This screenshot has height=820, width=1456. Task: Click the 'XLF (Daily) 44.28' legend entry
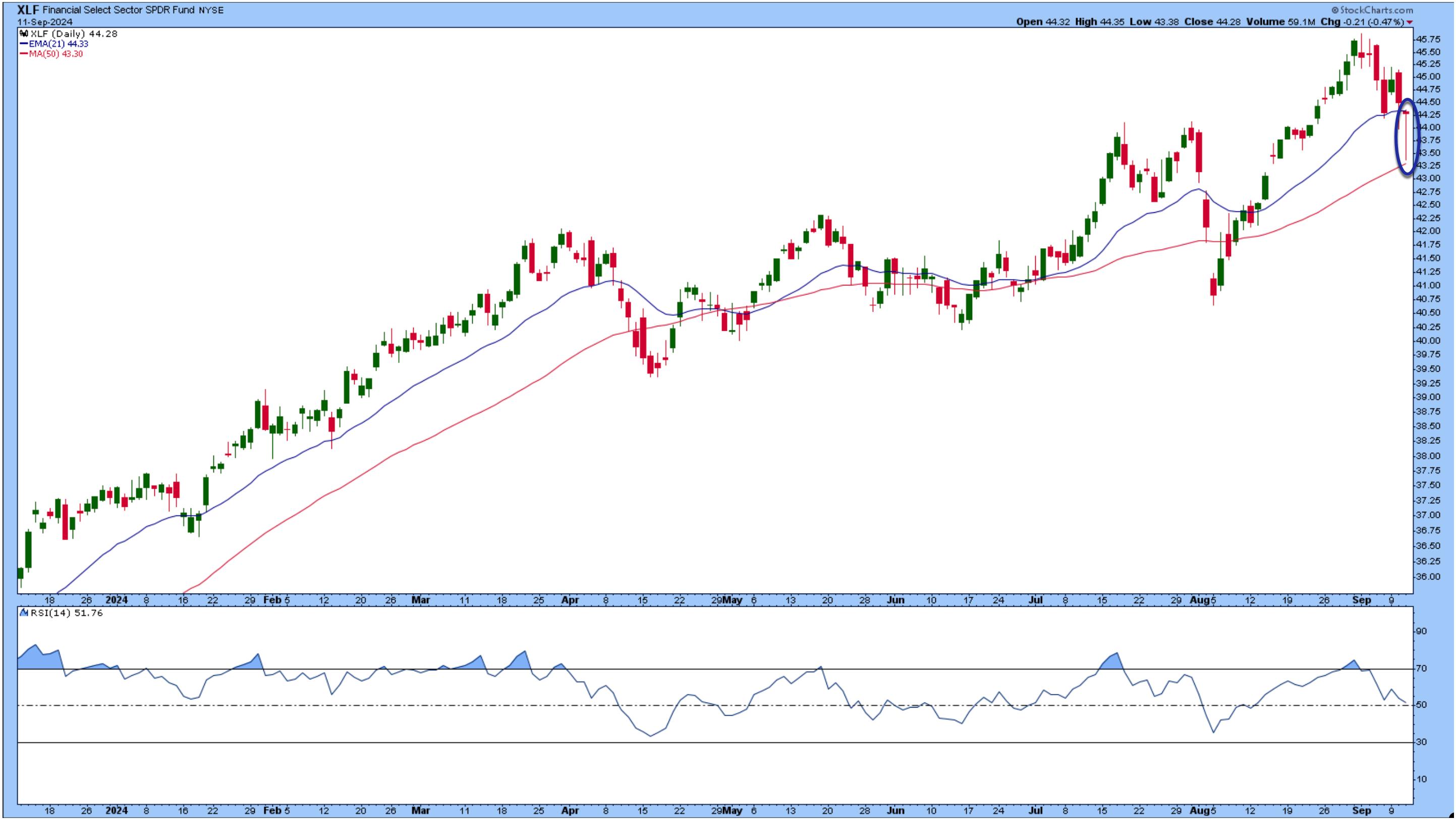[74, 34]
